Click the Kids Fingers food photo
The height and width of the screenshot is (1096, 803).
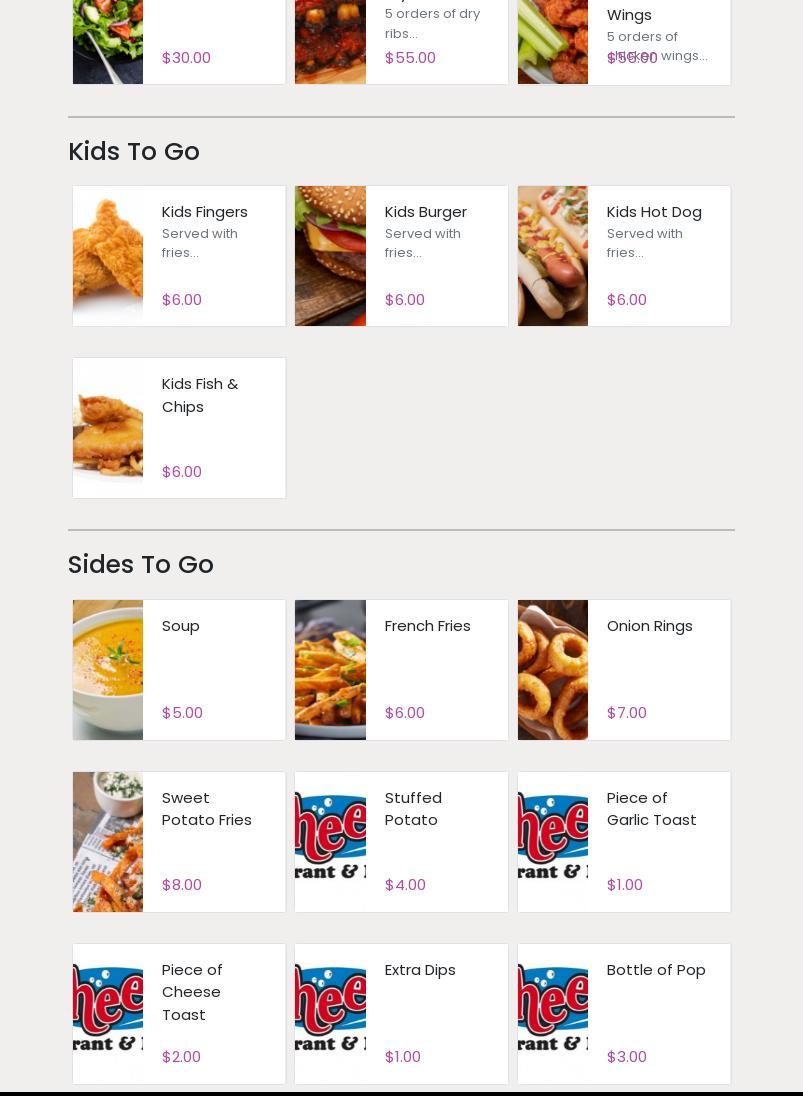tap(108, 256)
